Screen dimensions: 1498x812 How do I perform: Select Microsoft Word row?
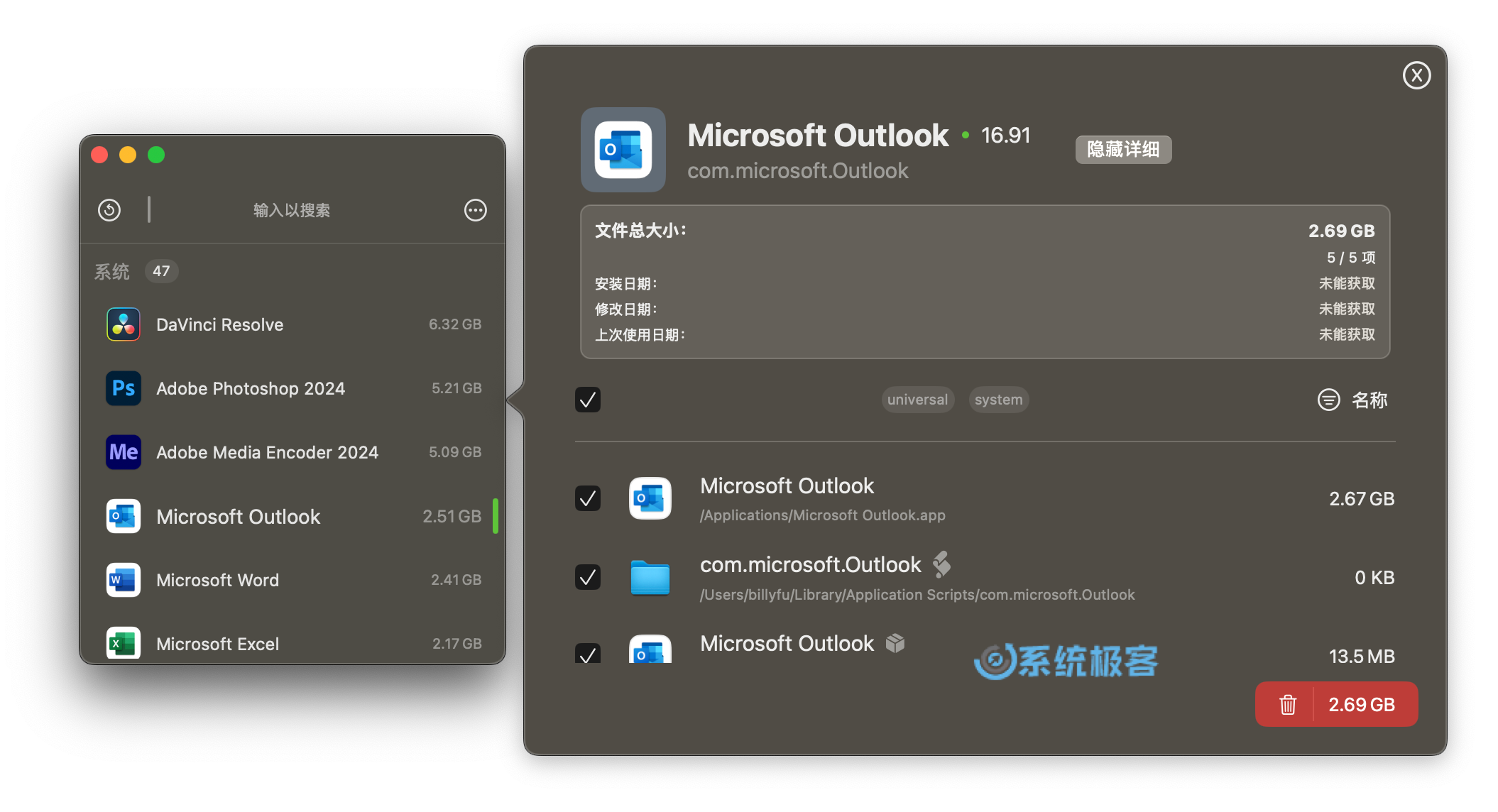293,580
